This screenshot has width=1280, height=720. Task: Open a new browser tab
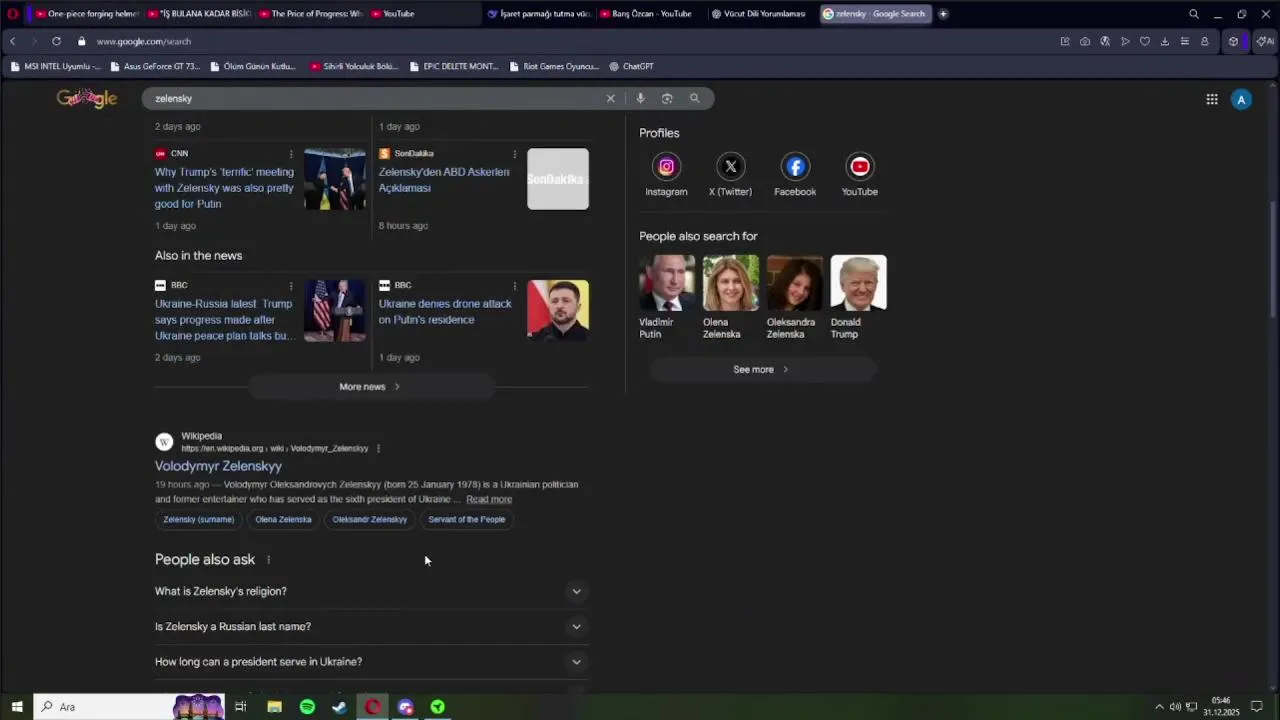click(943, 14)
